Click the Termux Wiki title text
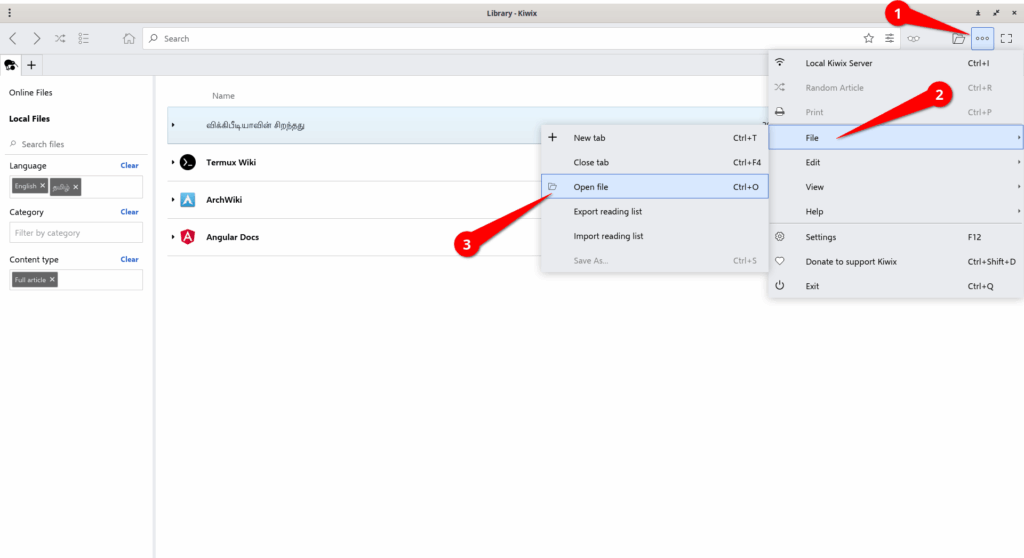Image resolution: width=1024 pixels, height=558 pixels. pos(231,162)
